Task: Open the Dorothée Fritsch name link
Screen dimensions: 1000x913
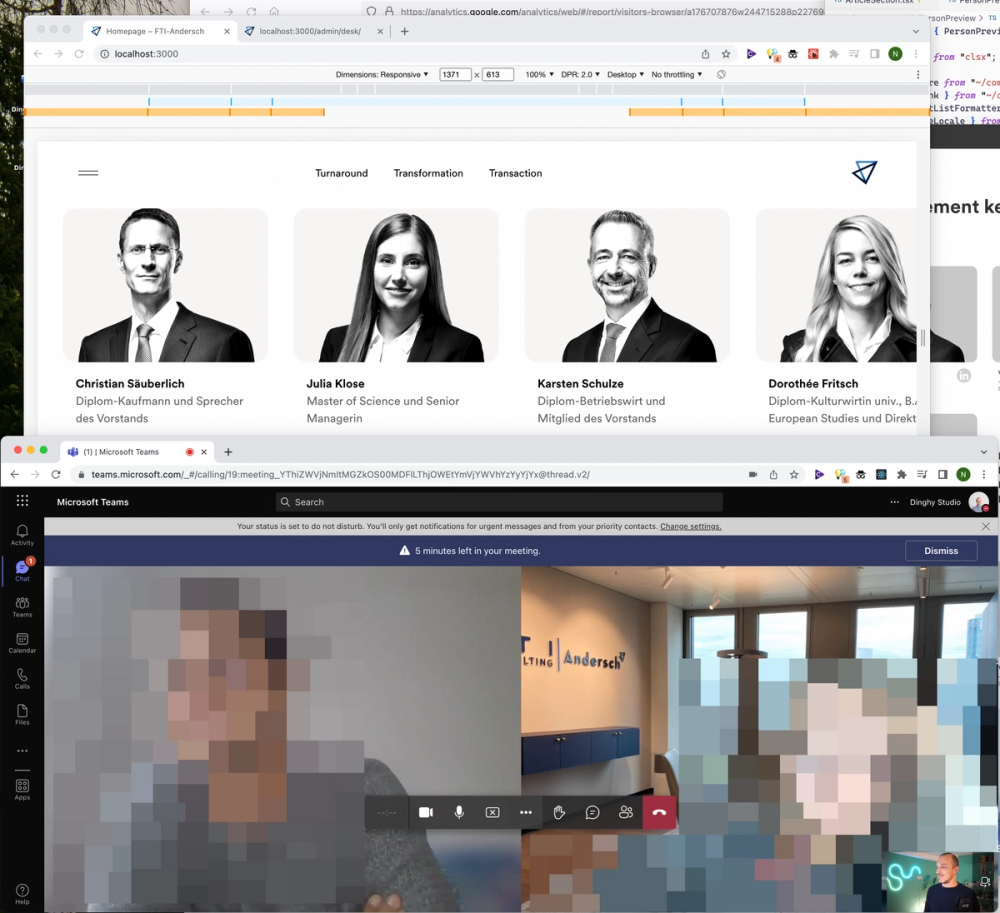Action: click(813, 384)
